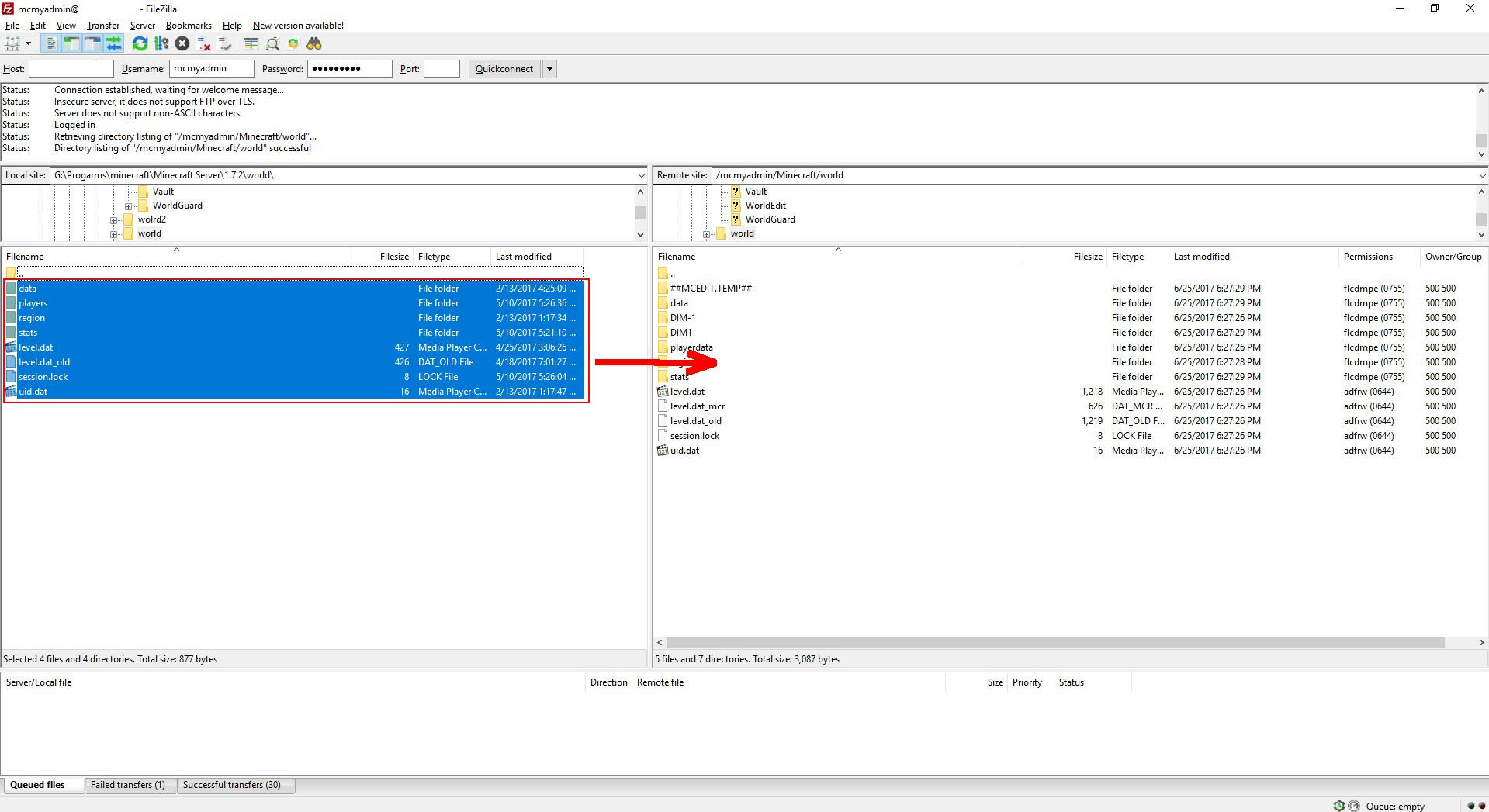Refresh the file and folder lists

[x=140, y=43]
